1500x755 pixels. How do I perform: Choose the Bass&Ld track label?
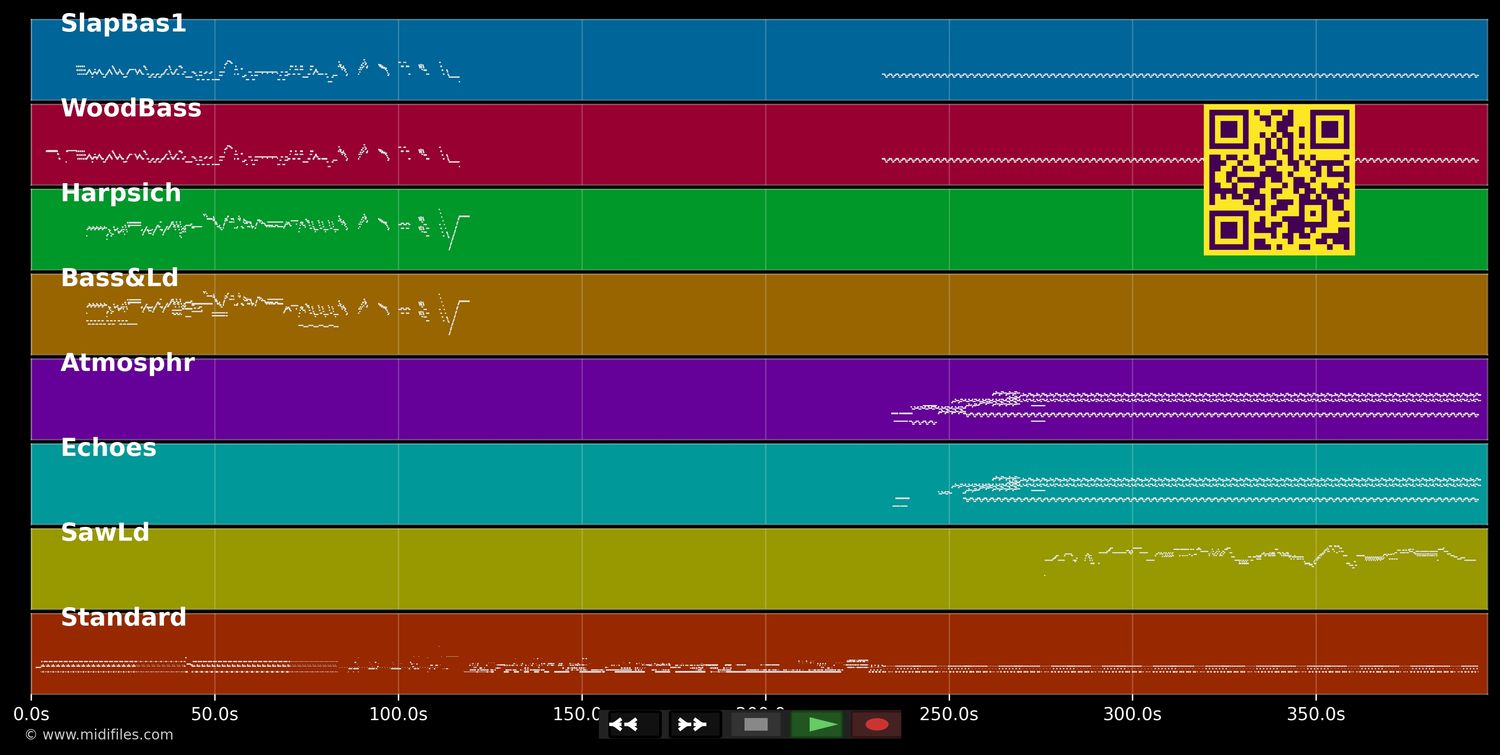pos(119,279)
